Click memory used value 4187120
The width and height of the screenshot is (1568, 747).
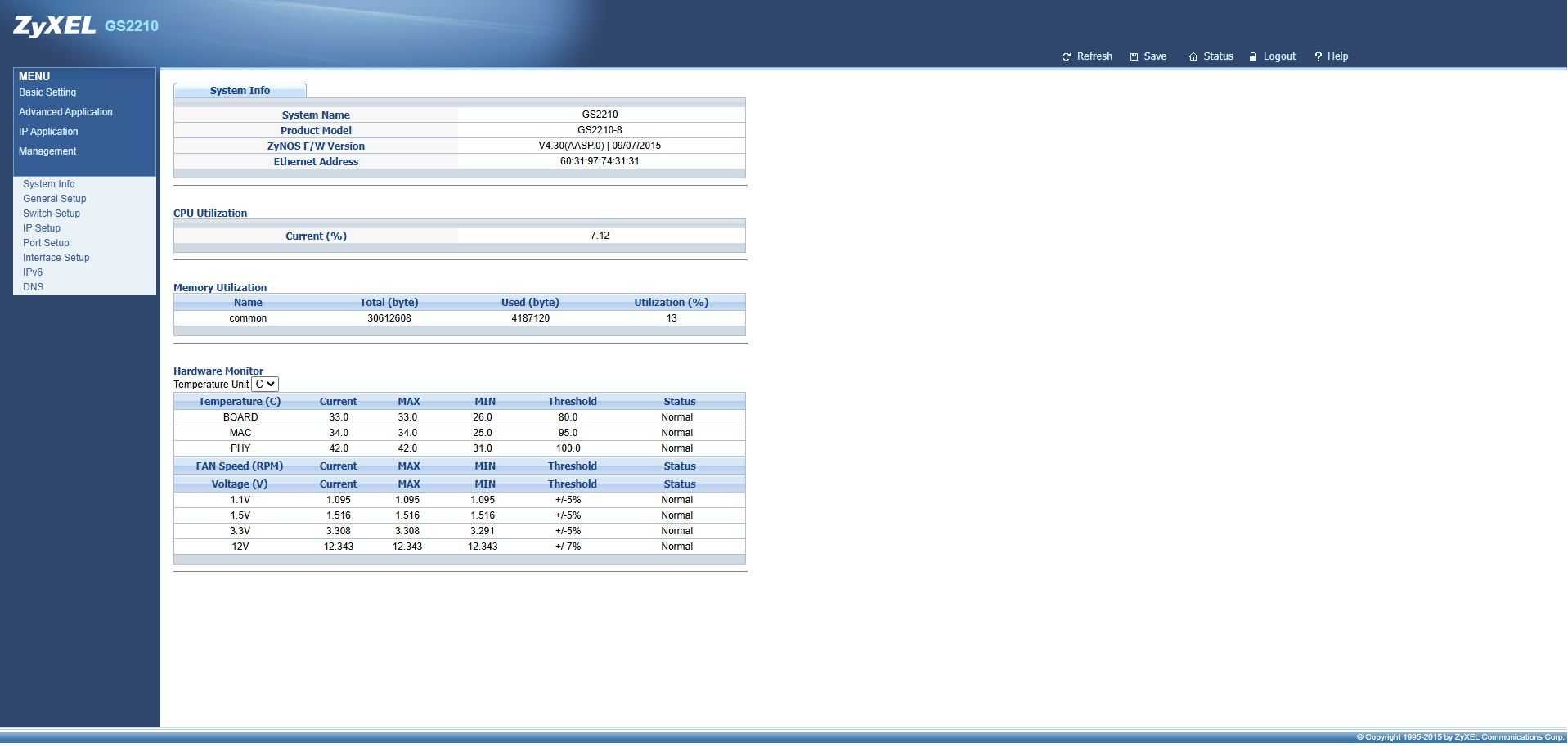530,318
